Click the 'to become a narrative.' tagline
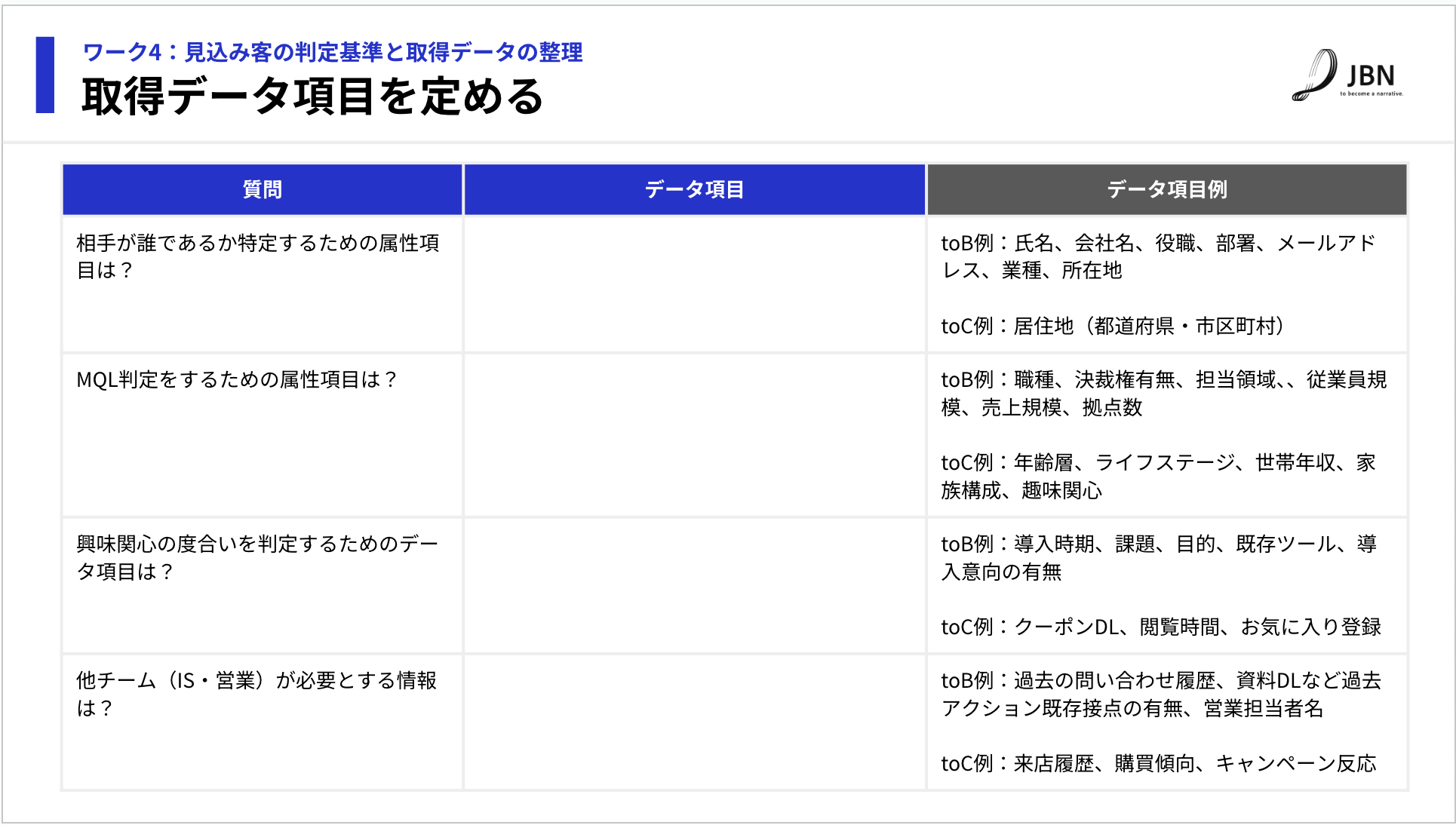This screenshot has width=1456, height=825. (1372, 94)
